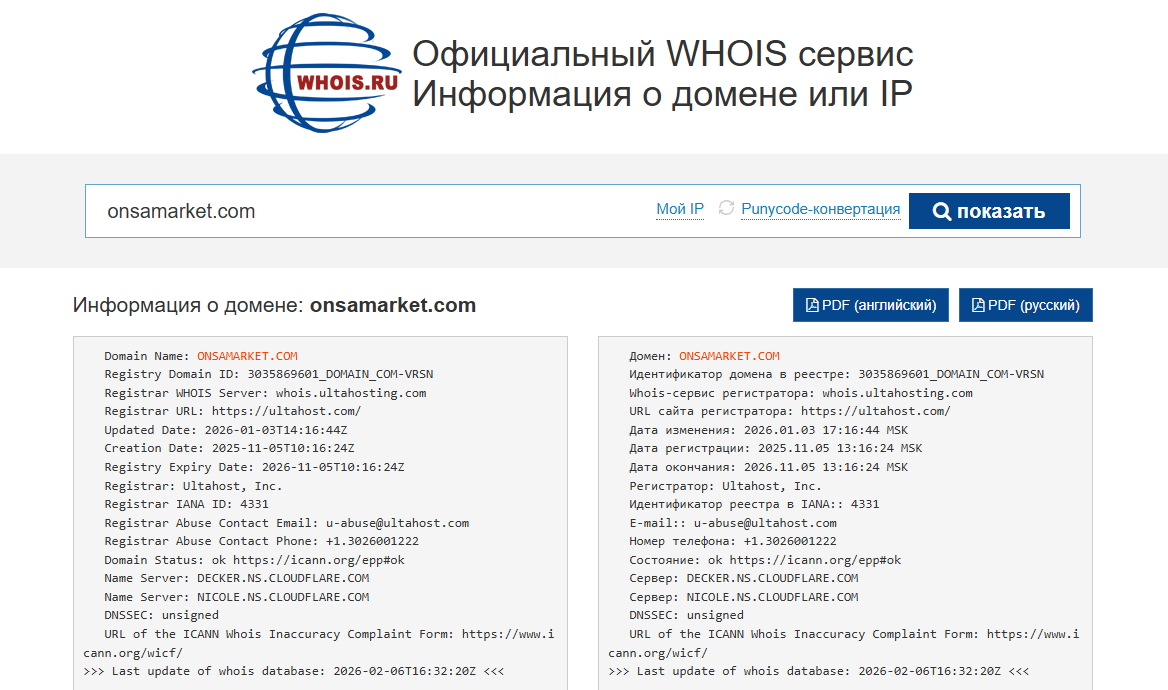Image resolution: width=1168 pixels, height=690 pixels.
Task: Click Registrar WHOIS Server whois.ultahosting.com line
Action: [265, 393]
